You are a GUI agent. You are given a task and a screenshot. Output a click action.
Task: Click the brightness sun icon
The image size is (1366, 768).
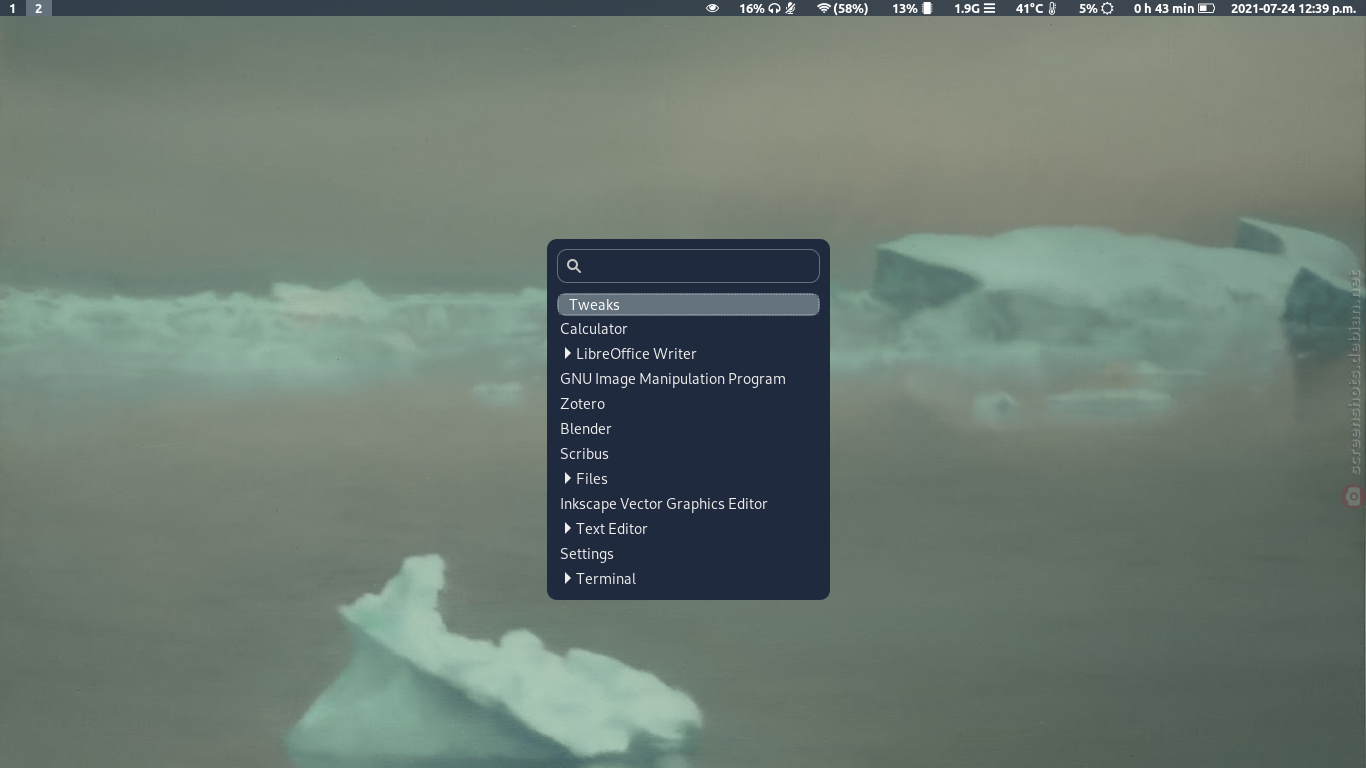click(x=1107, y=8)
